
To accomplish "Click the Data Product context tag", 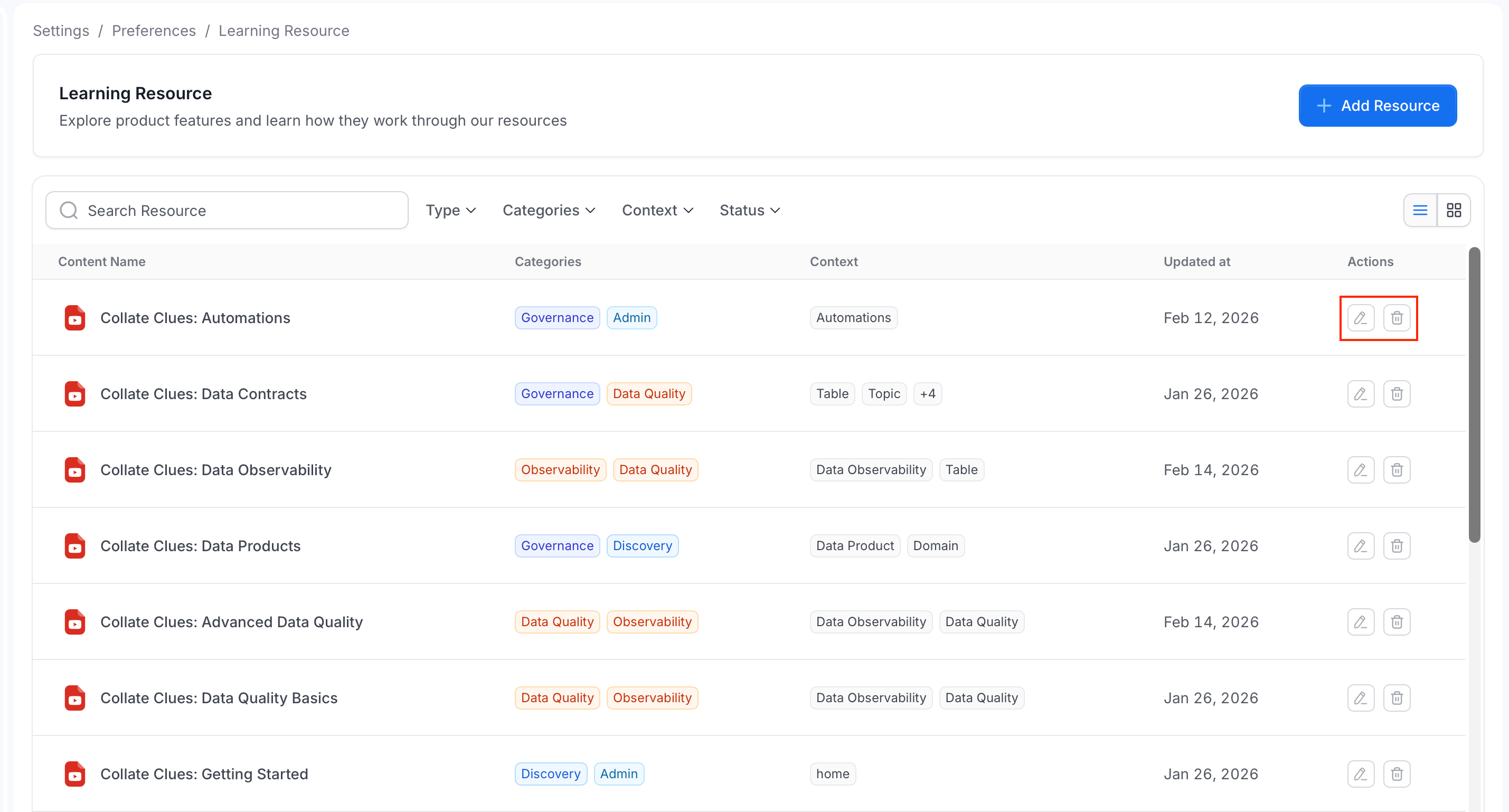I will point(855,546).
